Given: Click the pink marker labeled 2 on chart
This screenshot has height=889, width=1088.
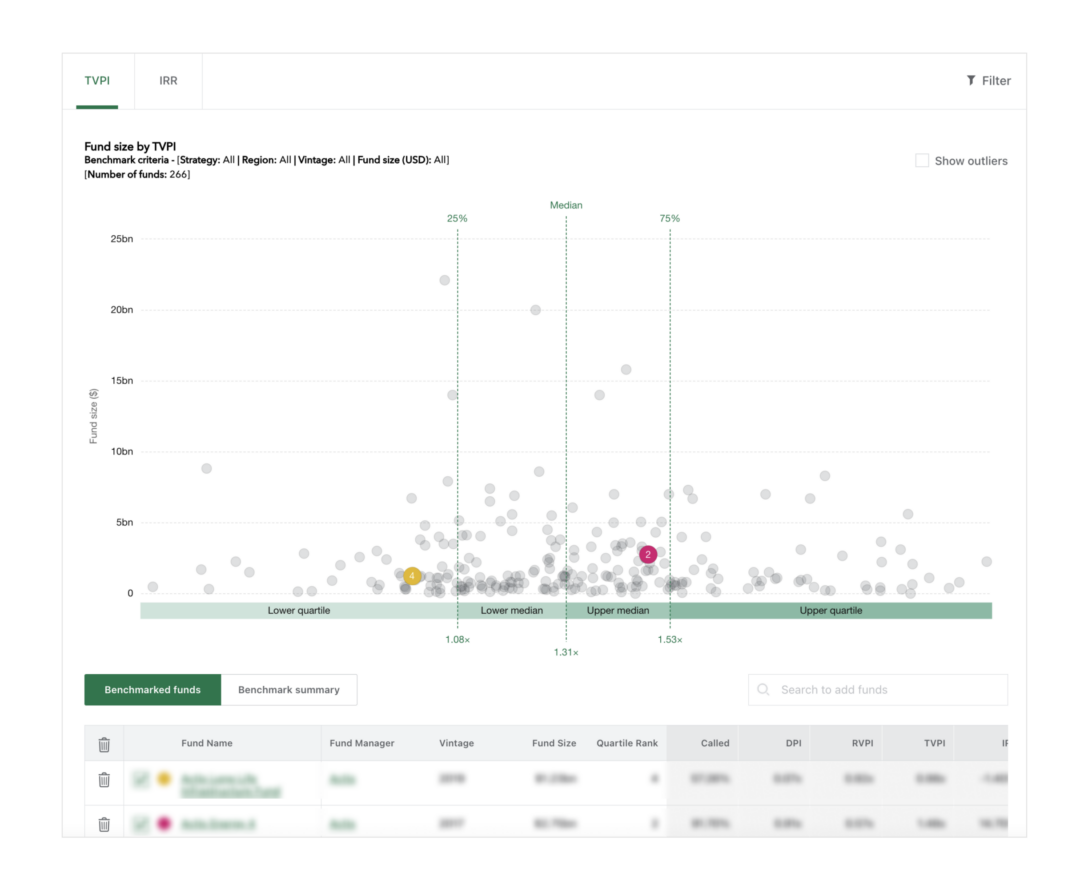Looking at the screenshot, I should point(648,554).
